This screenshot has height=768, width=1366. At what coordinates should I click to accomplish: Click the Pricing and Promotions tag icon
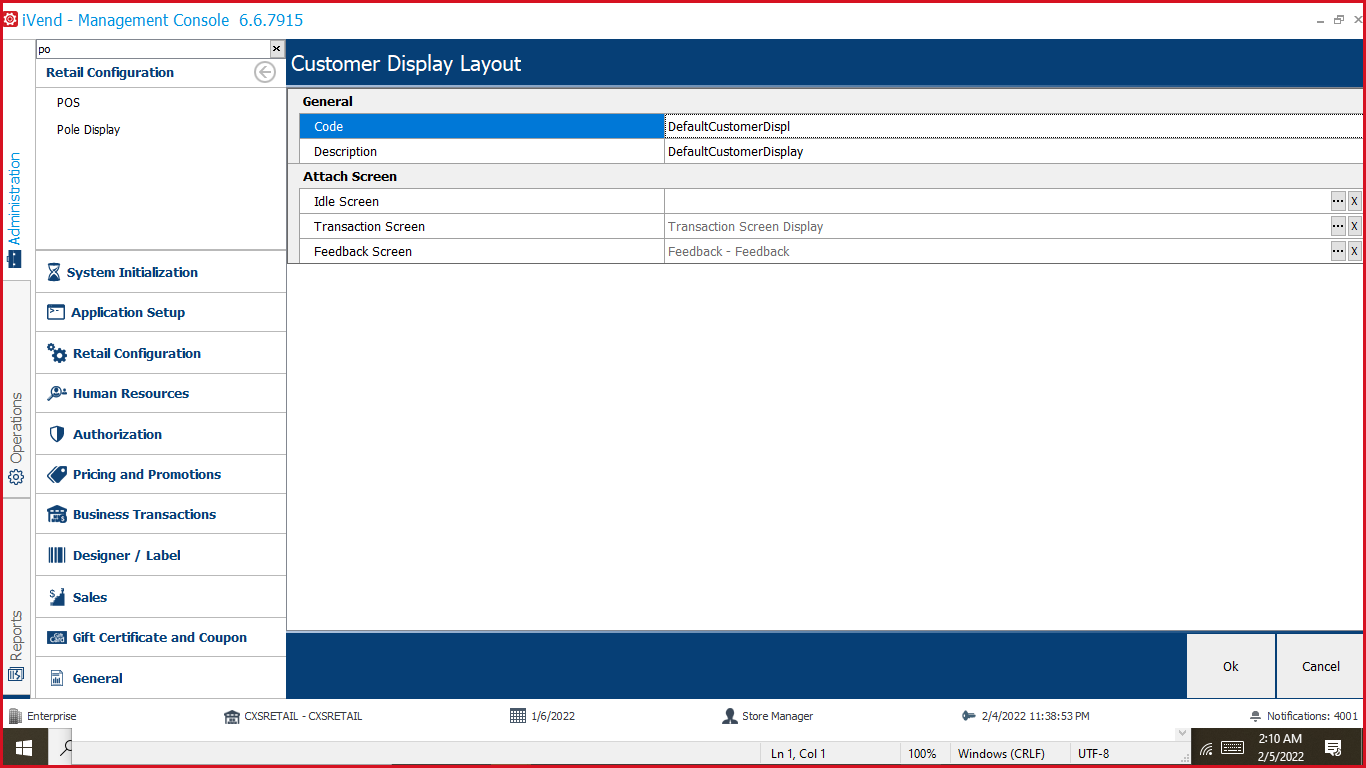pyautogui.click(x=57, y=474)
